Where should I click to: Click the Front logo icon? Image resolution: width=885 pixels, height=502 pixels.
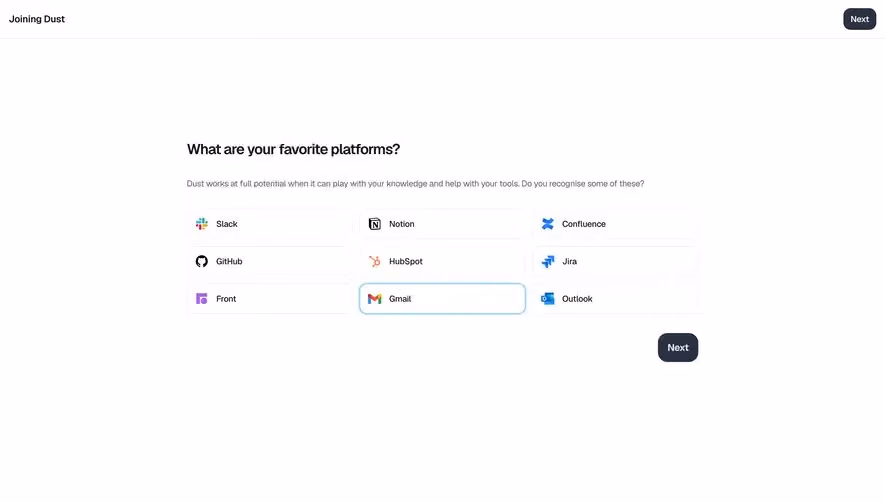pyautogui.click(x=201, y=298)
